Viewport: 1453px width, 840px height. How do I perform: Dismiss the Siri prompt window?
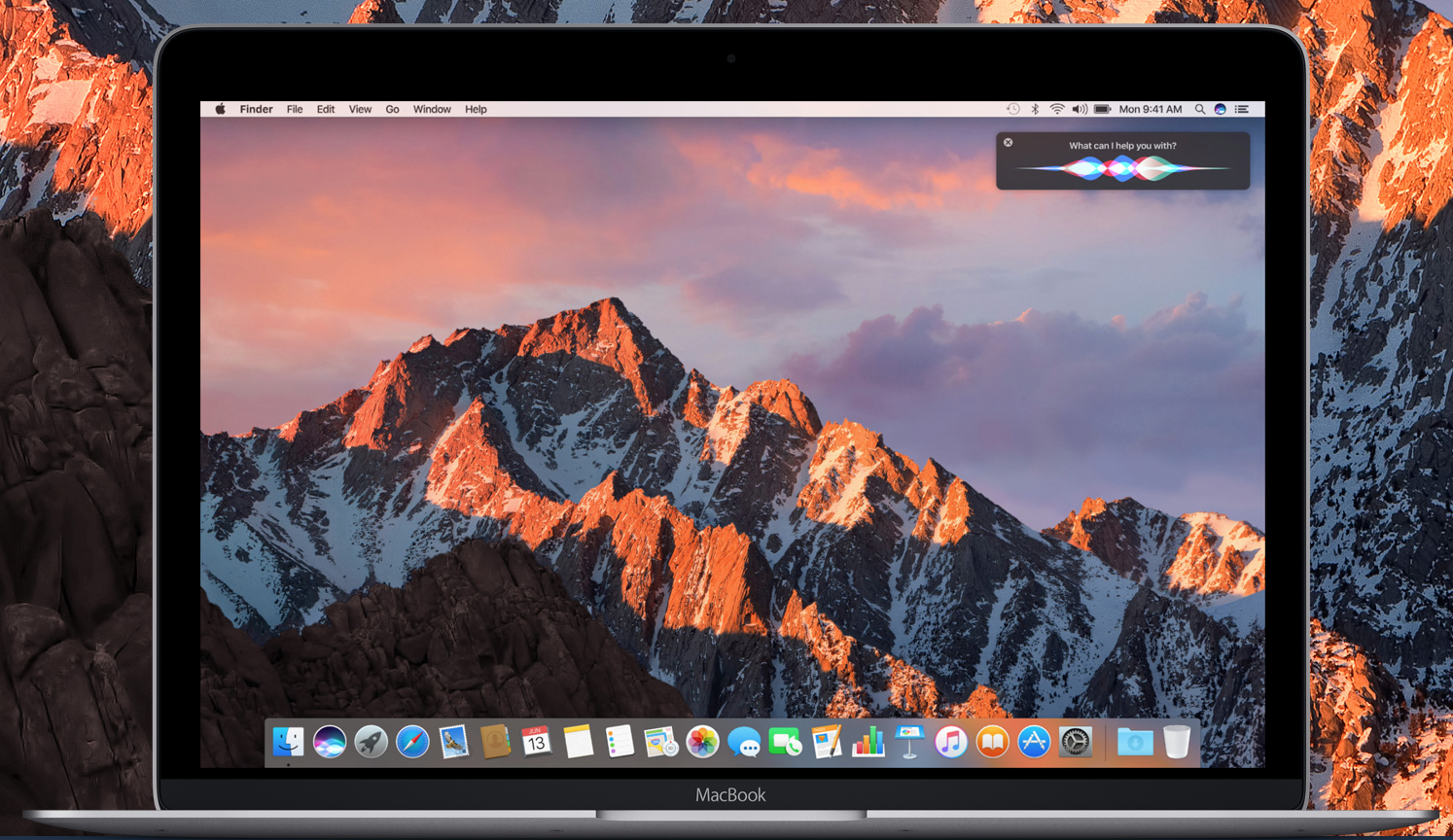click(x=1009, y=143)
